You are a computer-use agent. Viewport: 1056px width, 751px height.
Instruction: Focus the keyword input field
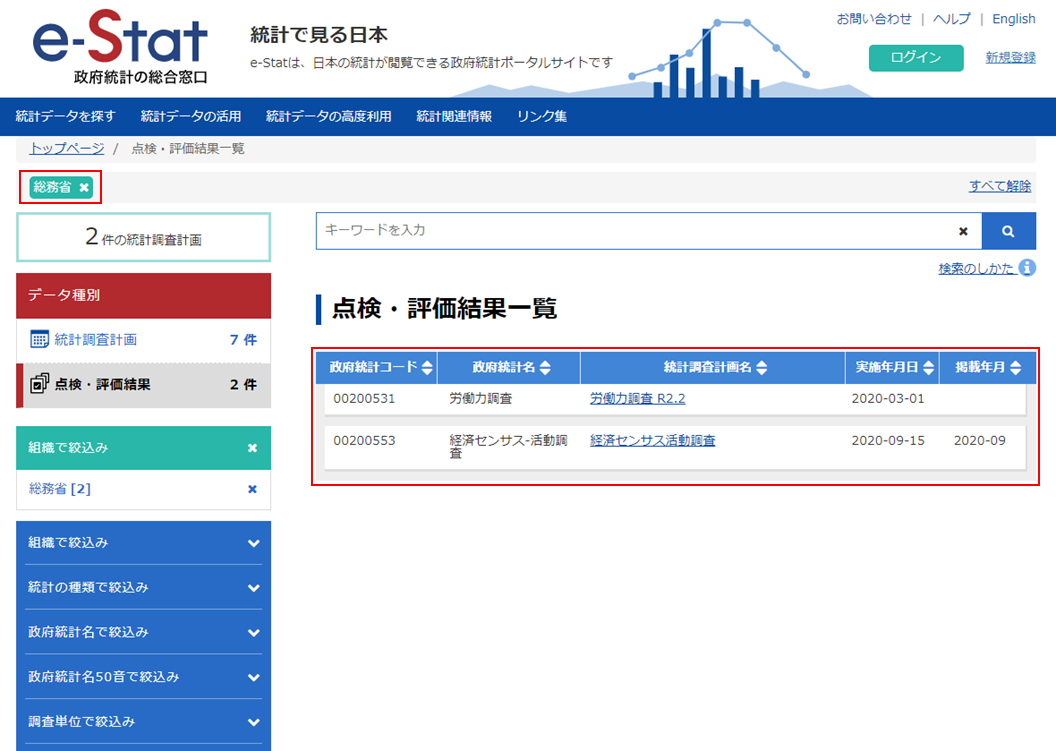click(x=630, y=231)
